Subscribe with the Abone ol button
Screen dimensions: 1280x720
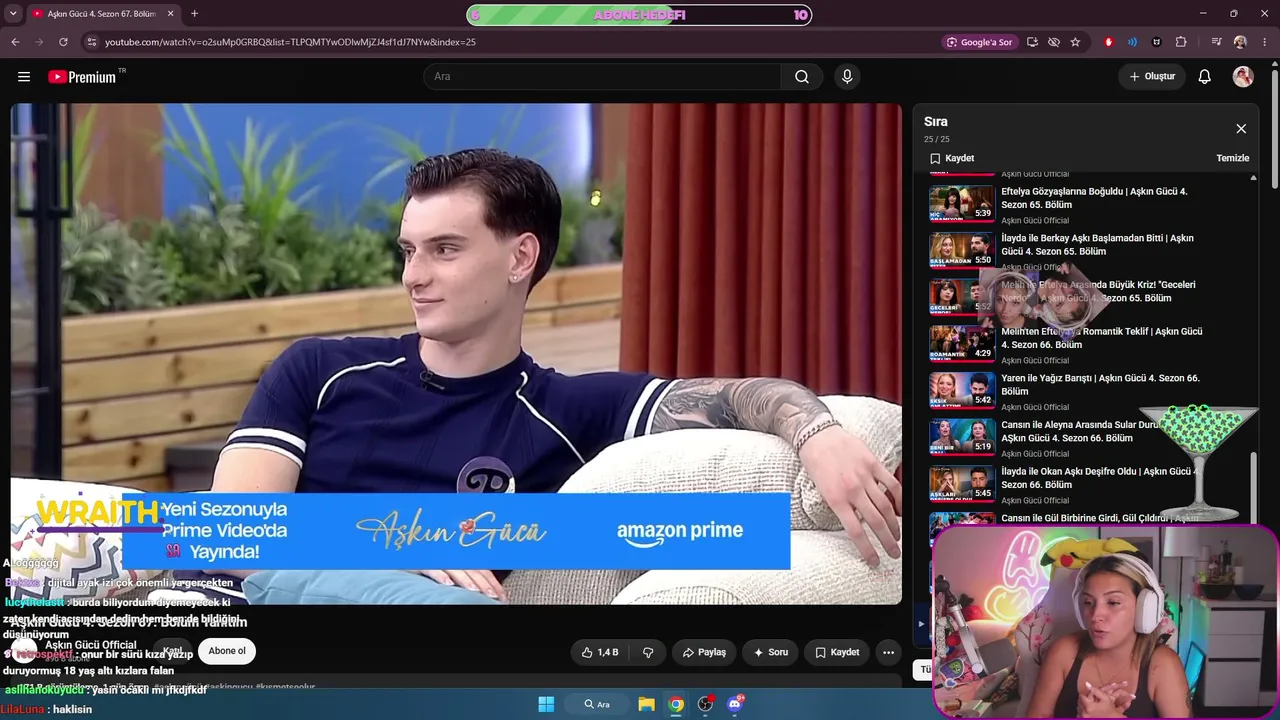tap(227, 651)
